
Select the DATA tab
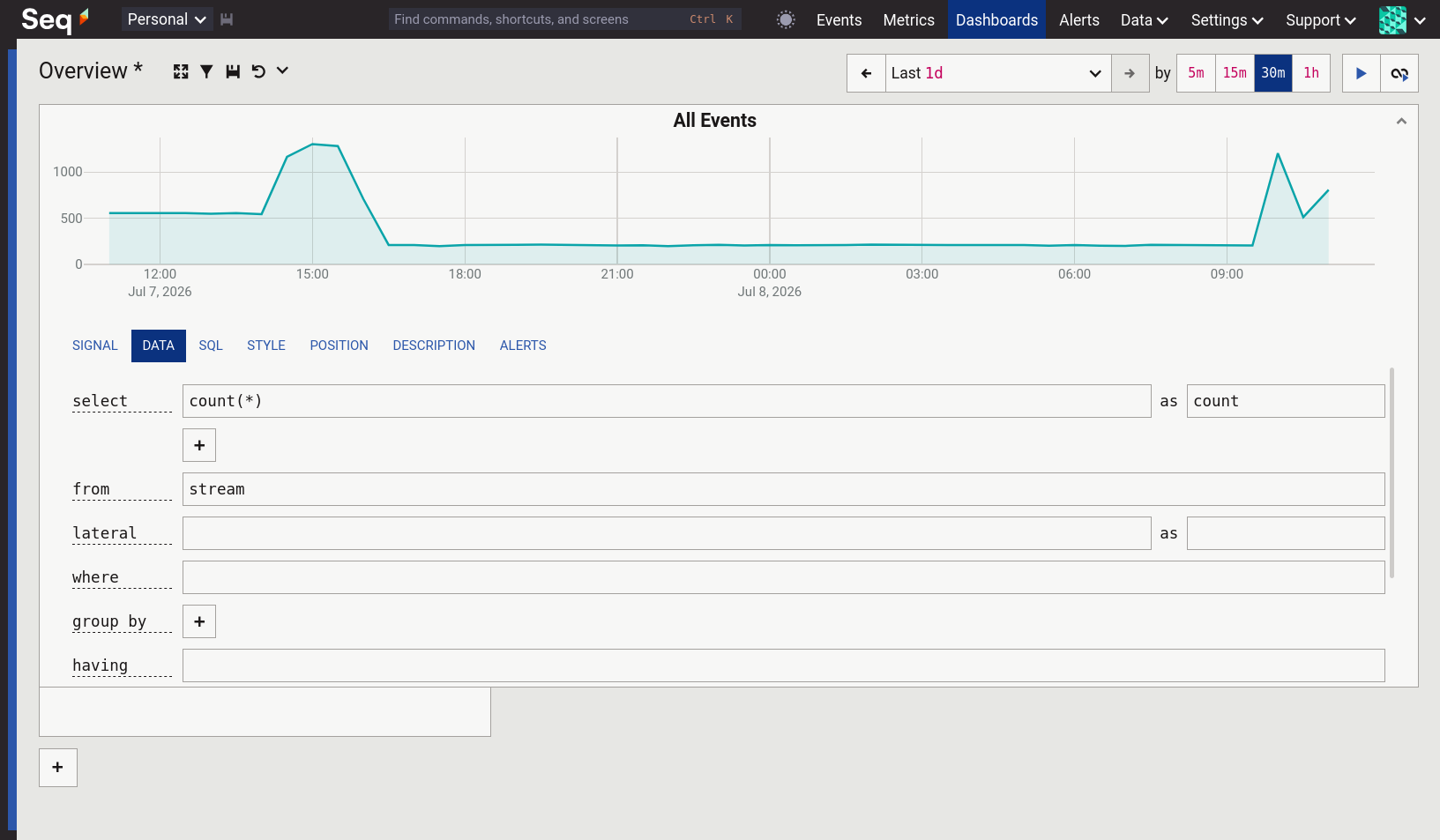pyautogui.click(x=159, y=346)
